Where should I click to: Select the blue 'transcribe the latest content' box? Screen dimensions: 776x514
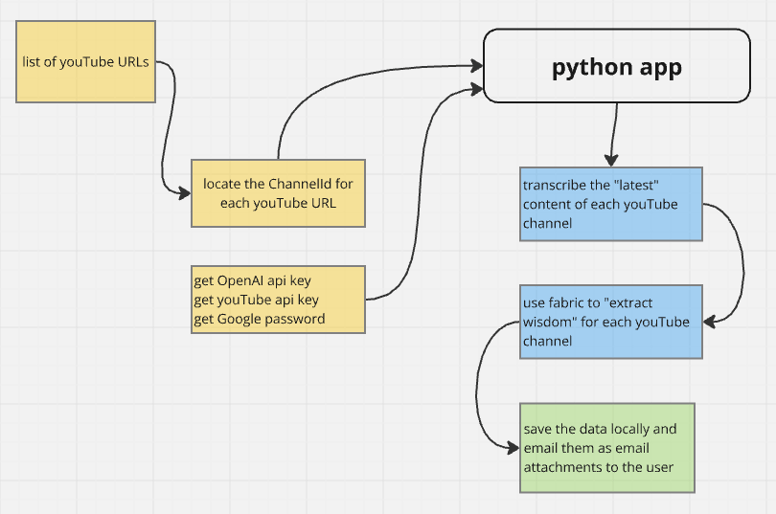[x=611, y=204]
